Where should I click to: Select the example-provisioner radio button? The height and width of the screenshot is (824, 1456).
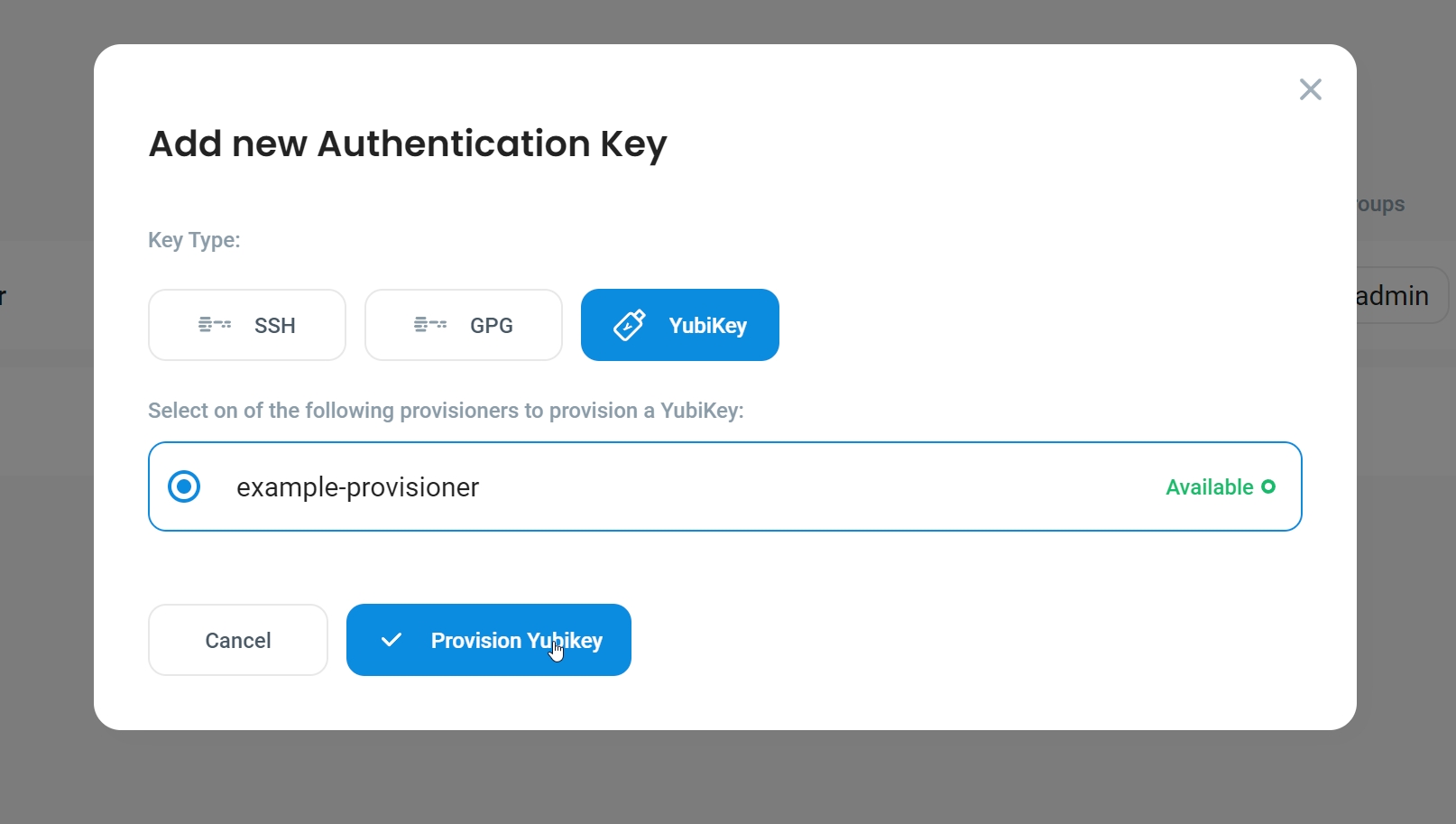pyautogui.click(x=184, y=486)
